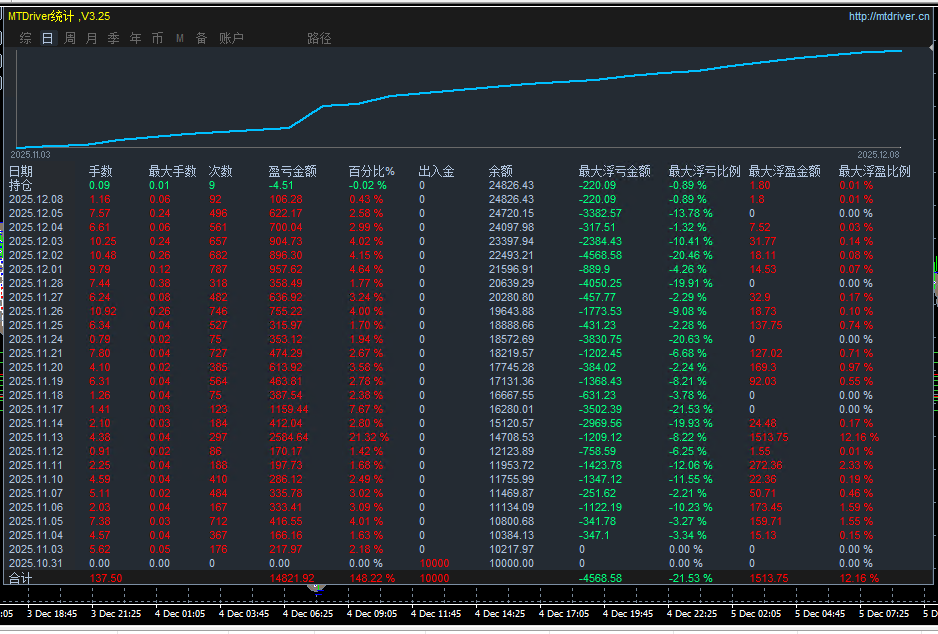Select the 2025.12.08 row date
The height and width of the screenshot is (634, 938).
tap(36, 199)
